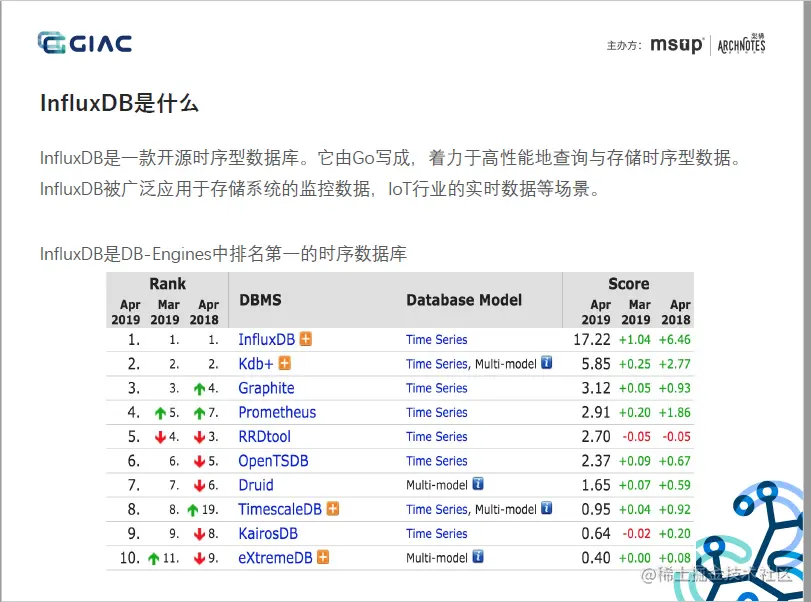Click the Database Model column header
The image size is (811, 602).
[x=464, y=300]
